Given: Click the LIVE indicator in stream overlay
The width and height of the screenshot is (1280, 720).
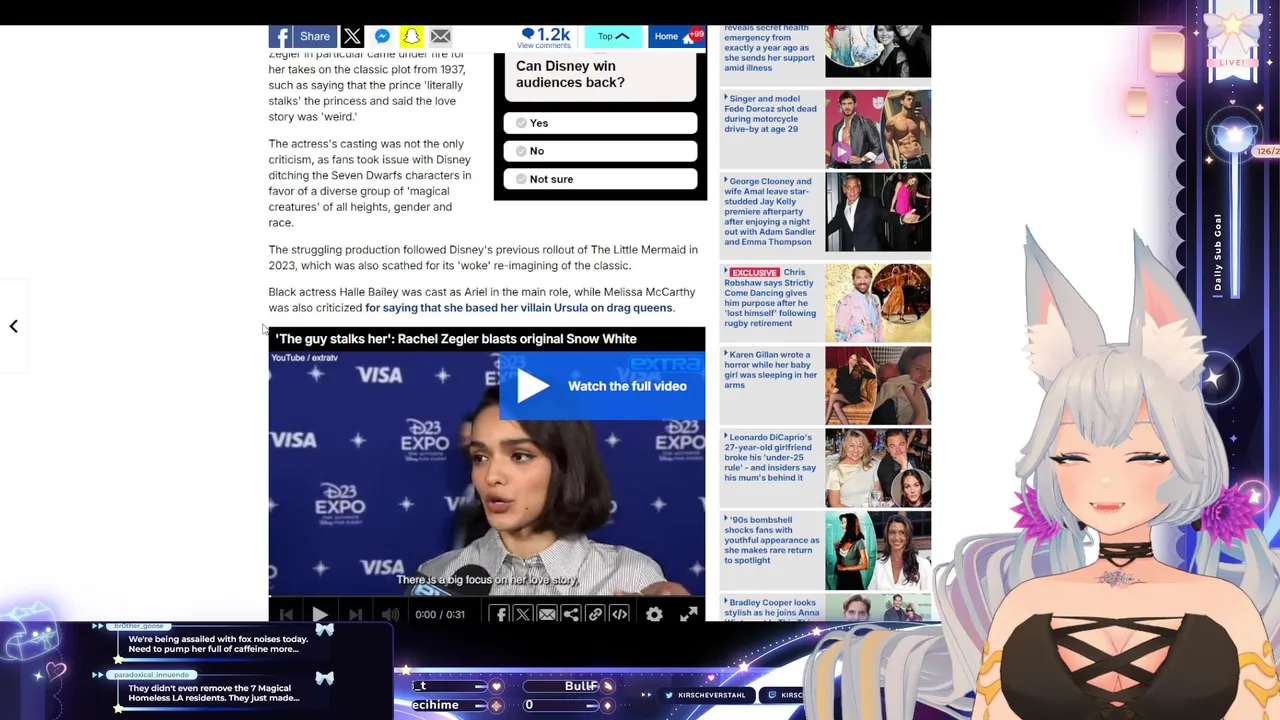Looking at the screenshot, I should 1232,63.
